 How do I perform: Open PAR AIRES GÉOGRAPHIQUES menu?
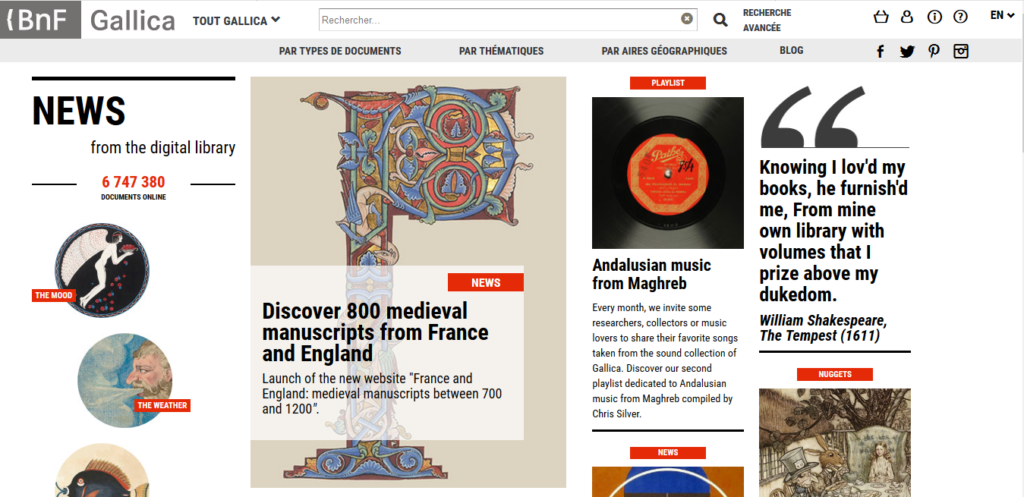point(664,51)
